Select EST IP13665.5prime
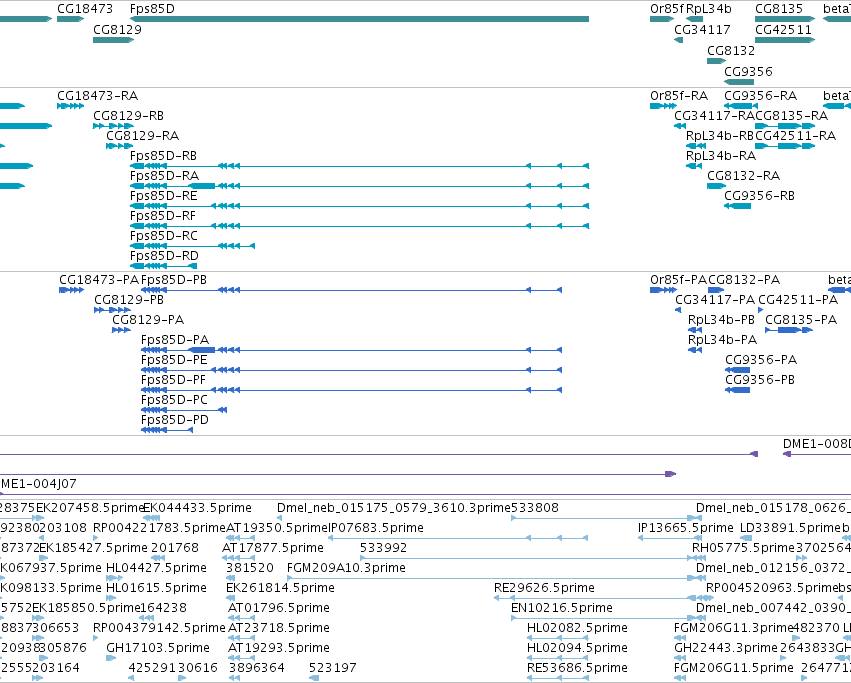851x683 pixels. tap(686, 528)
